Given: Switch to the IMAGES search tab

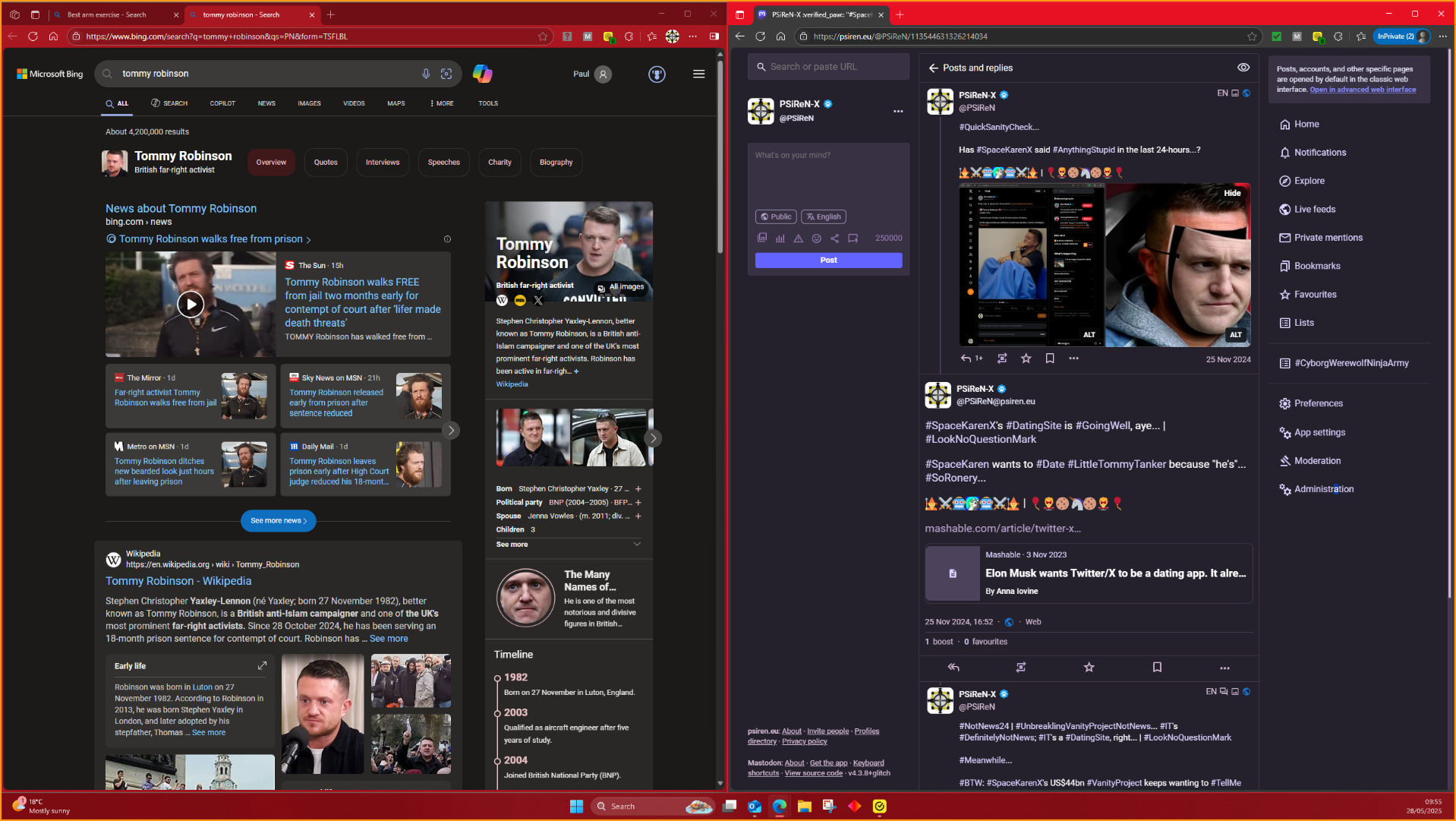Looking at the screenshot, I should tap(309, 103).
